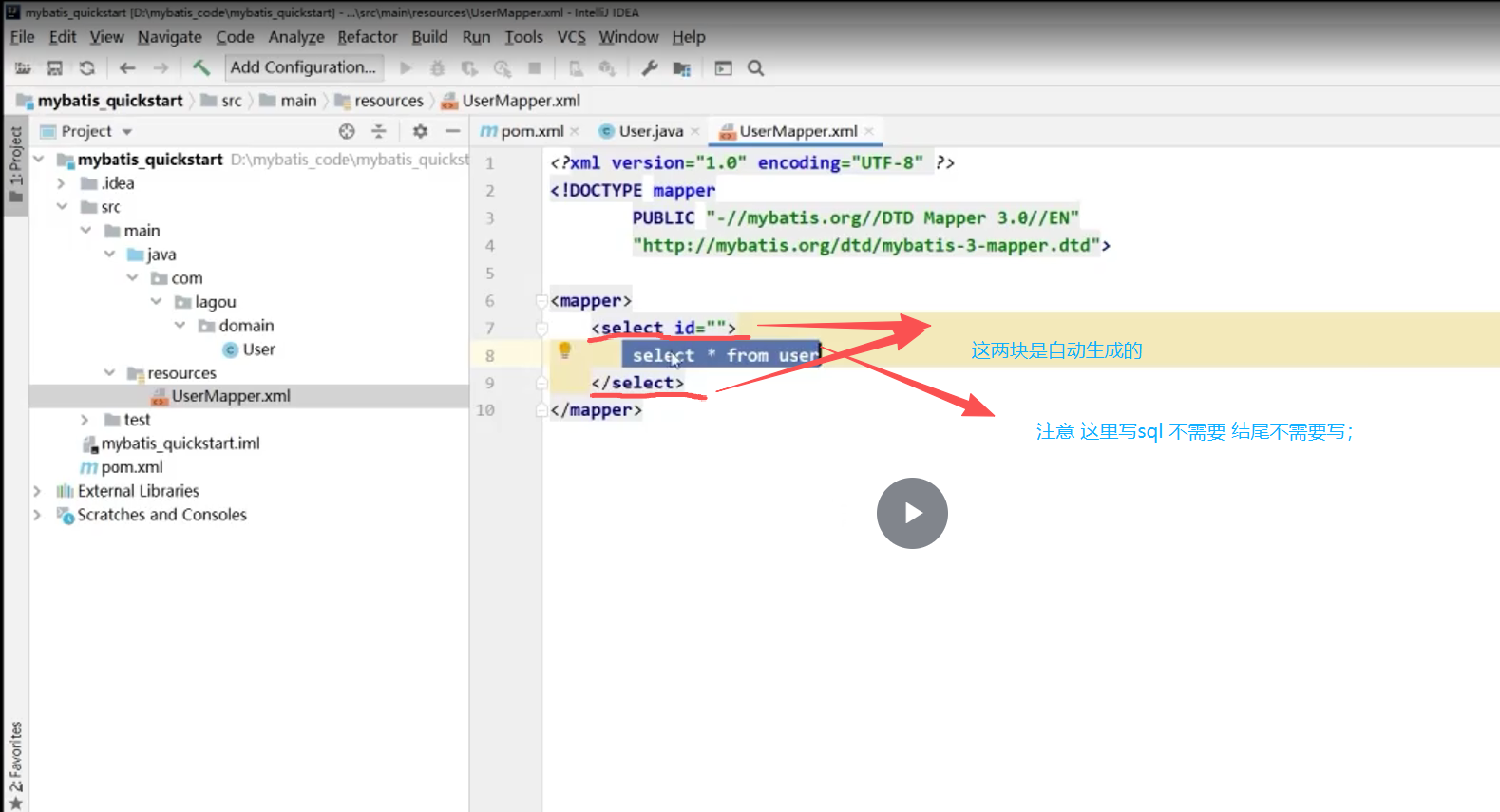Open the Add Configuration selector
The image size is (1500, 812).
[x=304, y=67]
